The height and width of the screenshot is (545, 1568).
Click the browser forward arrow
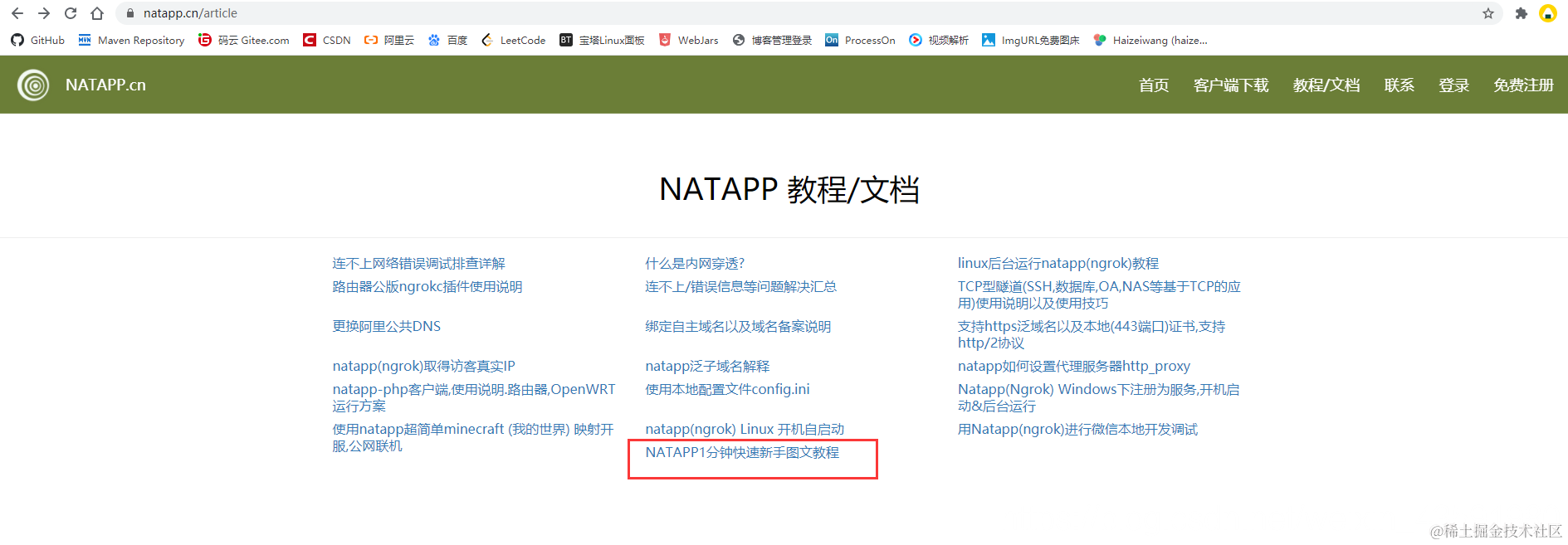click(44, 13)
